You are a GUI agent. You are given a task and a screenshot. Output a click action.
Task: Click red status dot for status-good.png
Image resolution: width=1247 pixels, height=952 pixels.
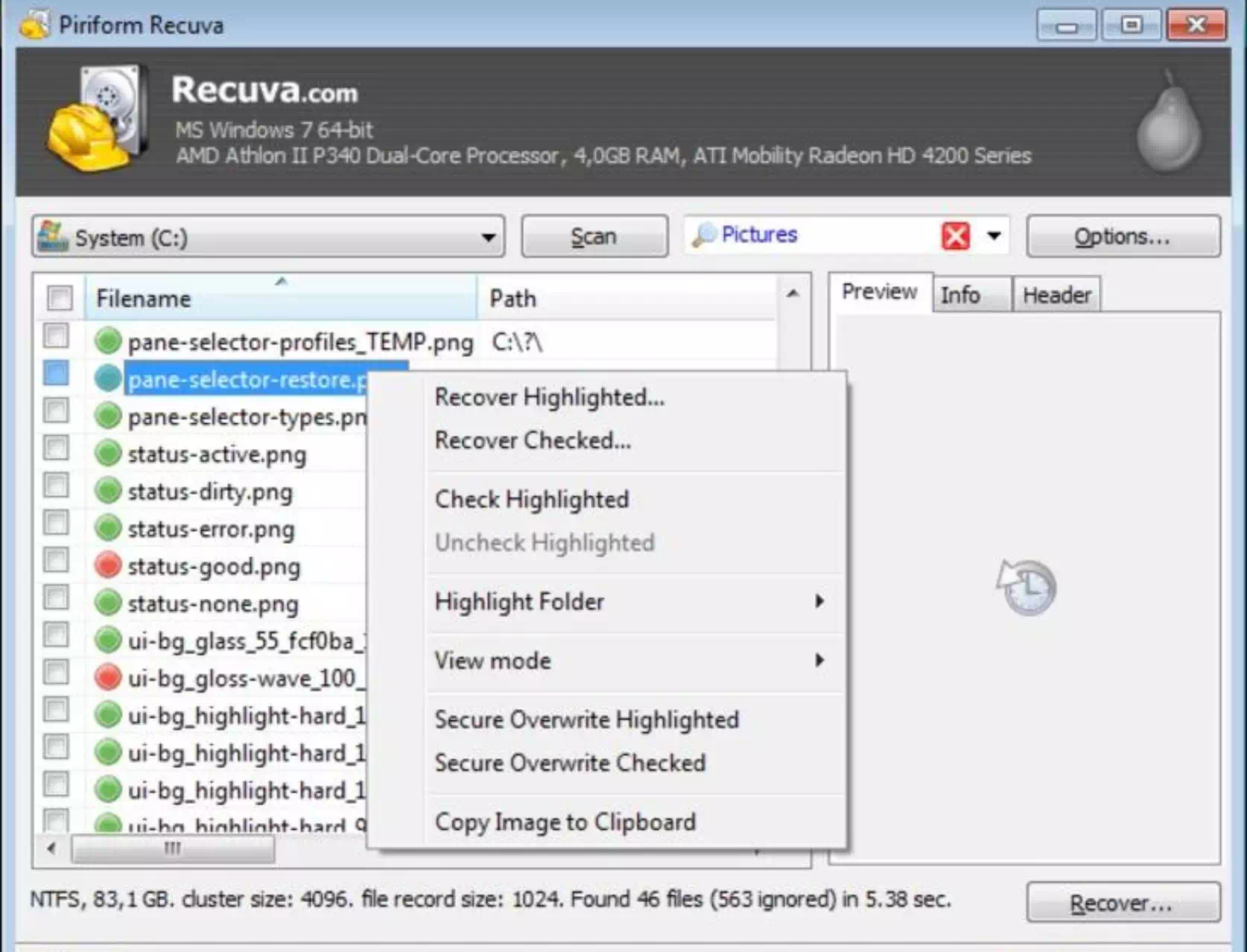tap(108, 566)
